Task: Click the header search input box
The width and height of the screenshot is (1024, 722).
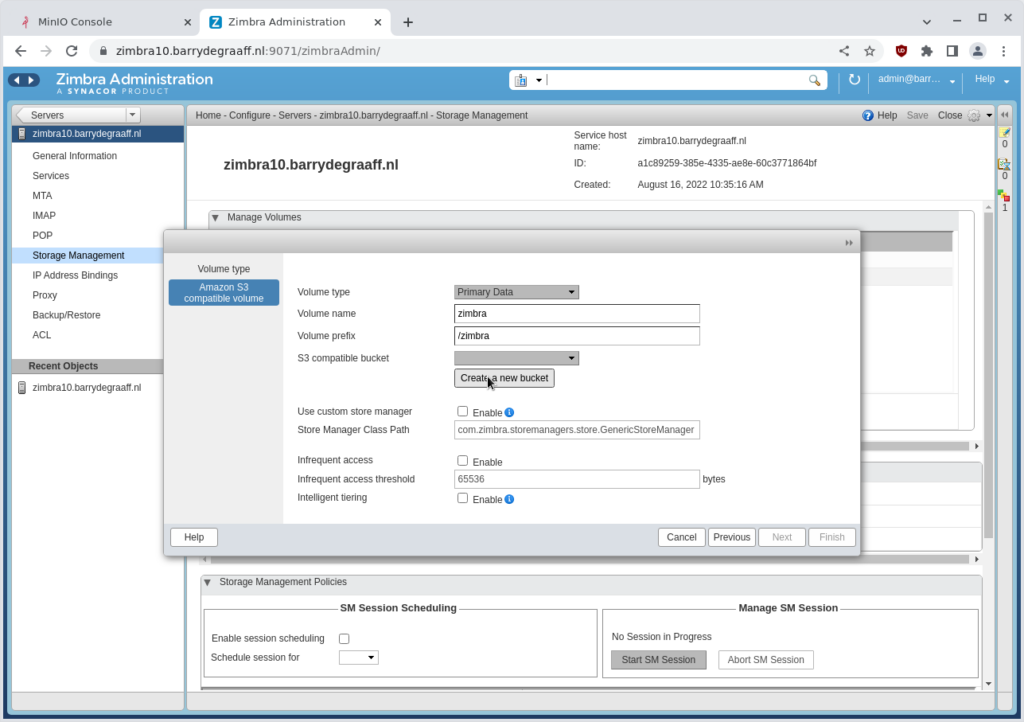Action: [x=676, y=80]
